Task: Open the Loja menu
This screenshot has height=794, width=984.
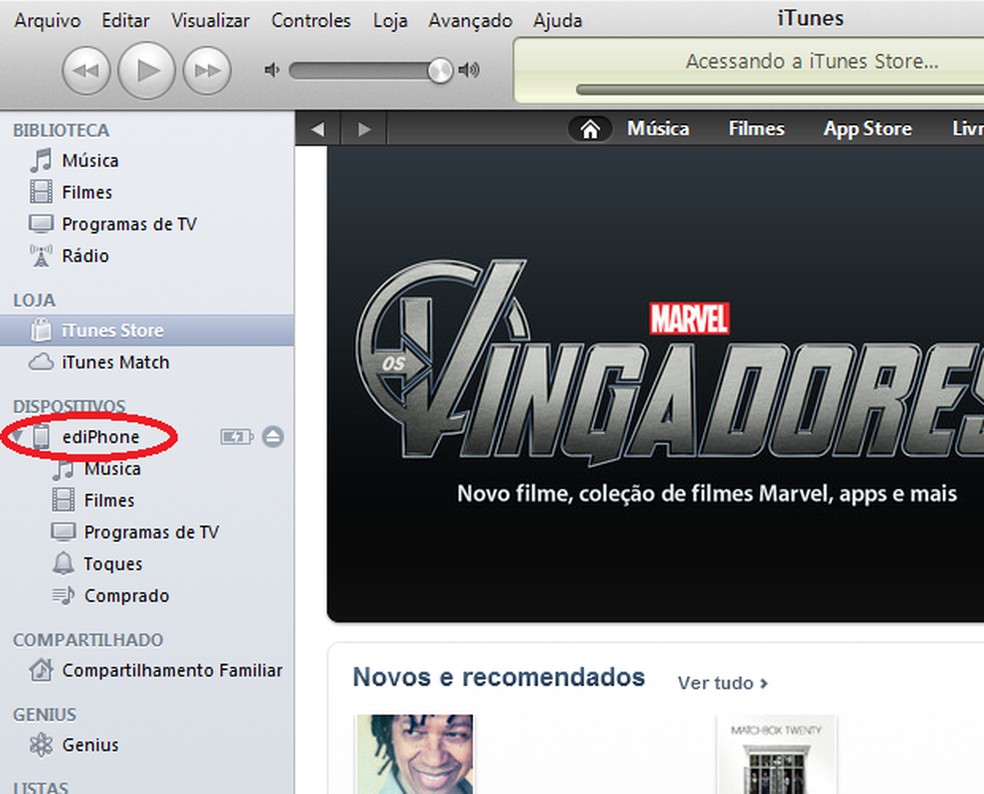Action: 390,21
